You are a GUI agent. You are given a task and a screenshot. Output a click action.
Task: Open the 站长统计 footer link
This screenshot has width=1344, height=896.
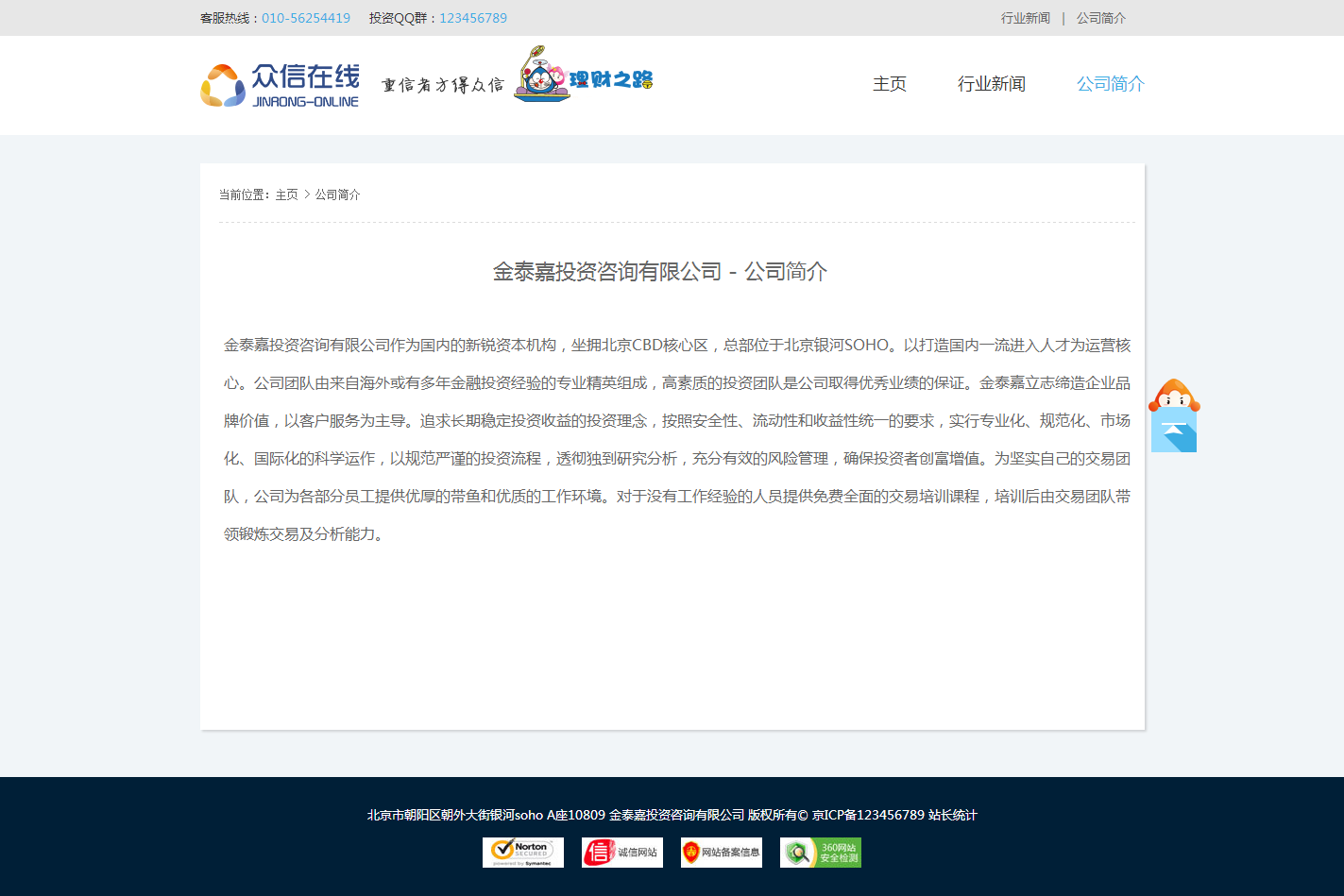click(x=952, y=815)
